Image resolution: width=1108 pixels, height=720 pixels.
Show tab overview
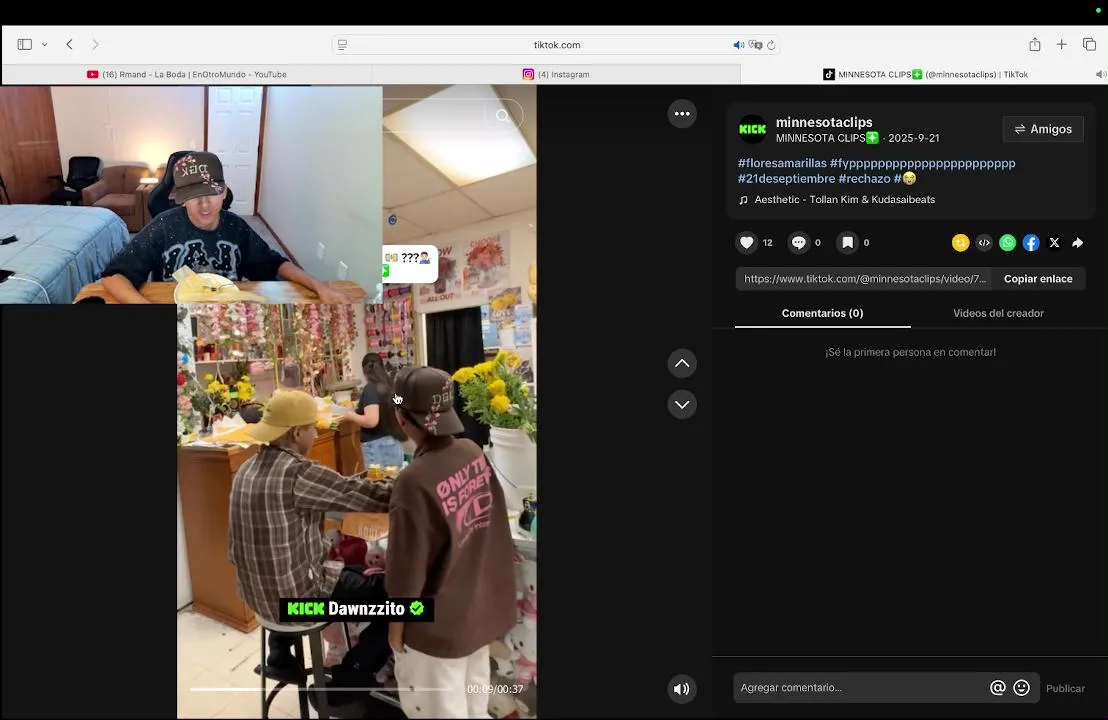1089,45
